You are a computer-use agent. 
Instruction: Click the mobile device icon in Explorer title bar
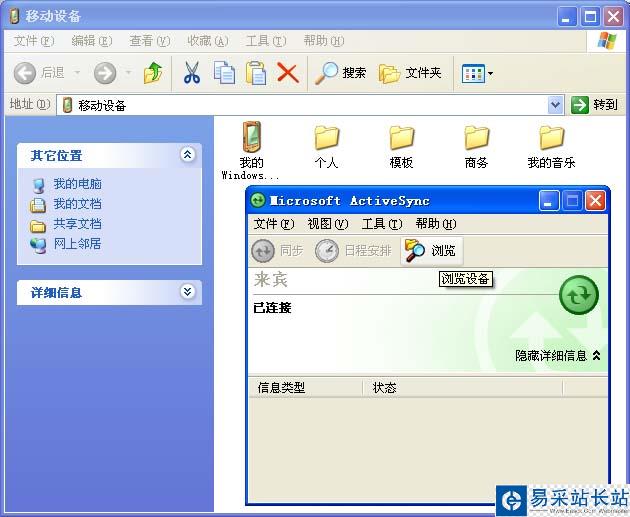(14, 16)
